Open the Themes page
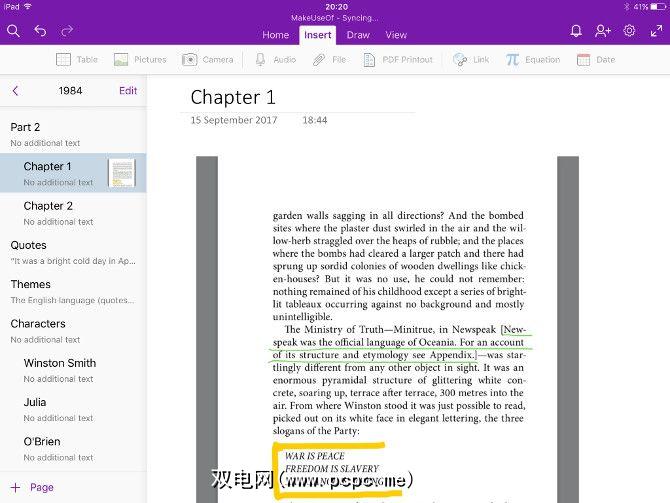The image size is (670, 503). 73,291
